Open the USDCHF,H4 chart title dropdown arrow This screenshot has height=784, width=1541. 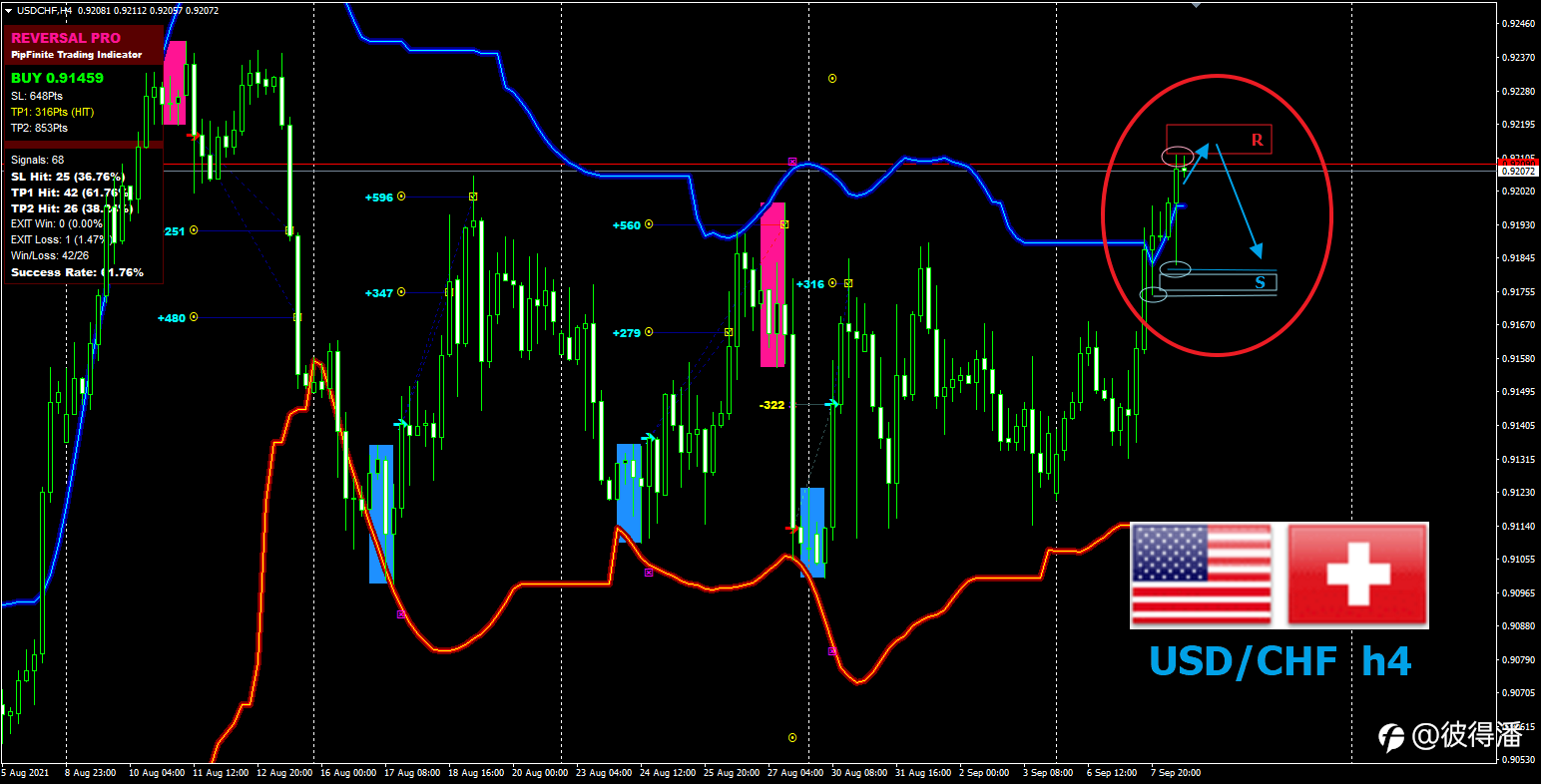(x=8, y=10)
